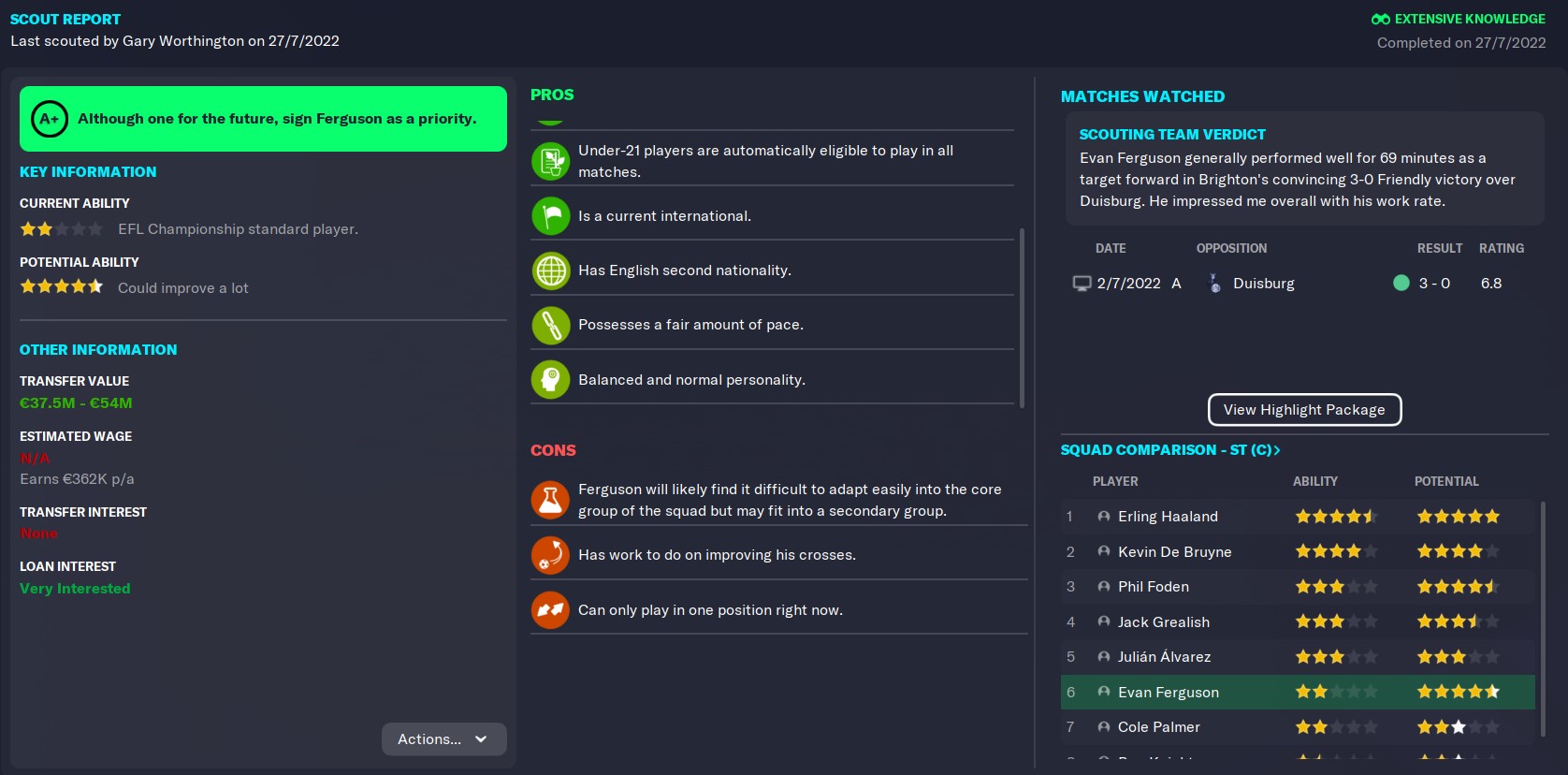
Task: Click the squad comparison list scrollbar
Action: (1543, 618)
